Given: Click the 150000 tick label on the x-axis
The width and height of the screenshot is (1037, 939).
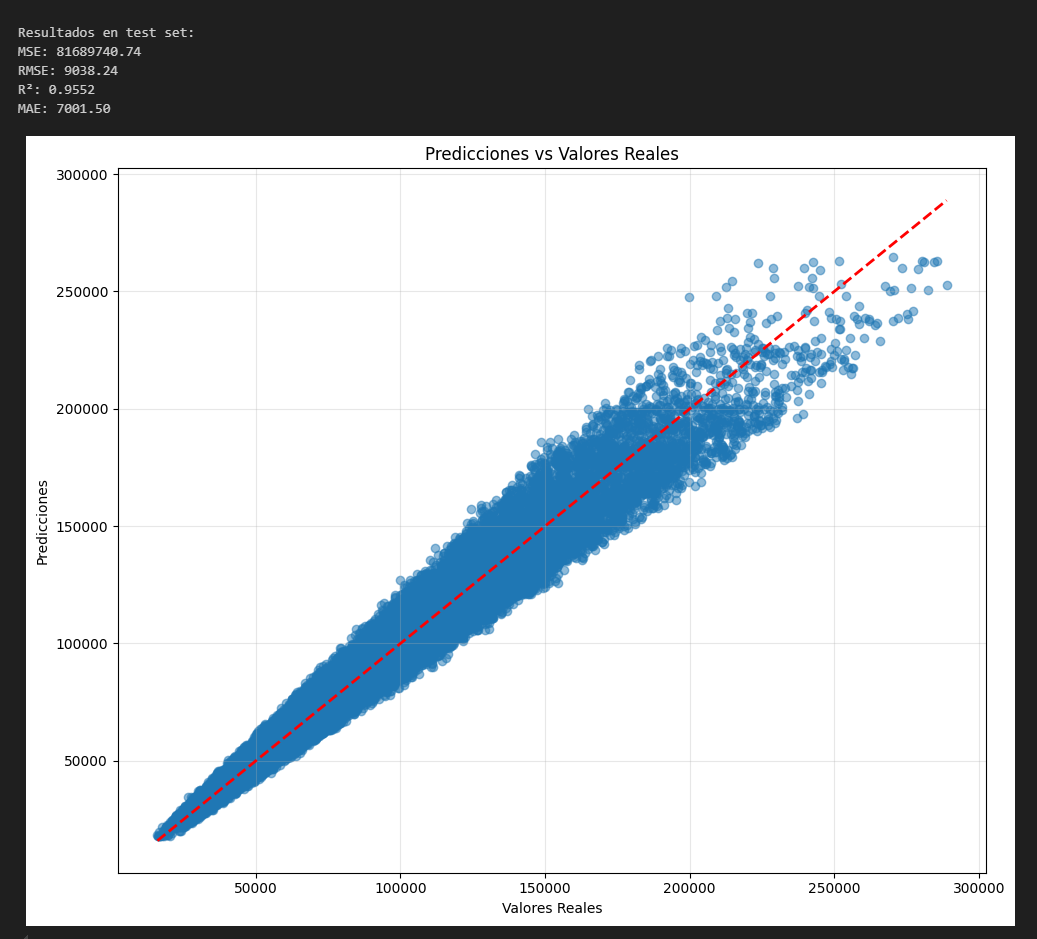Looking at the screenshot, I should point(545,887).
